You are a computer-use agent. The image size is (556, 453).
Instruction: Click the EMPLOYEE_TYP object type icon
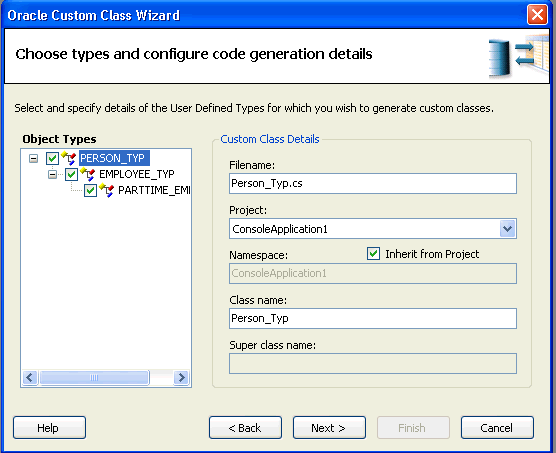[x=88, y=174]
